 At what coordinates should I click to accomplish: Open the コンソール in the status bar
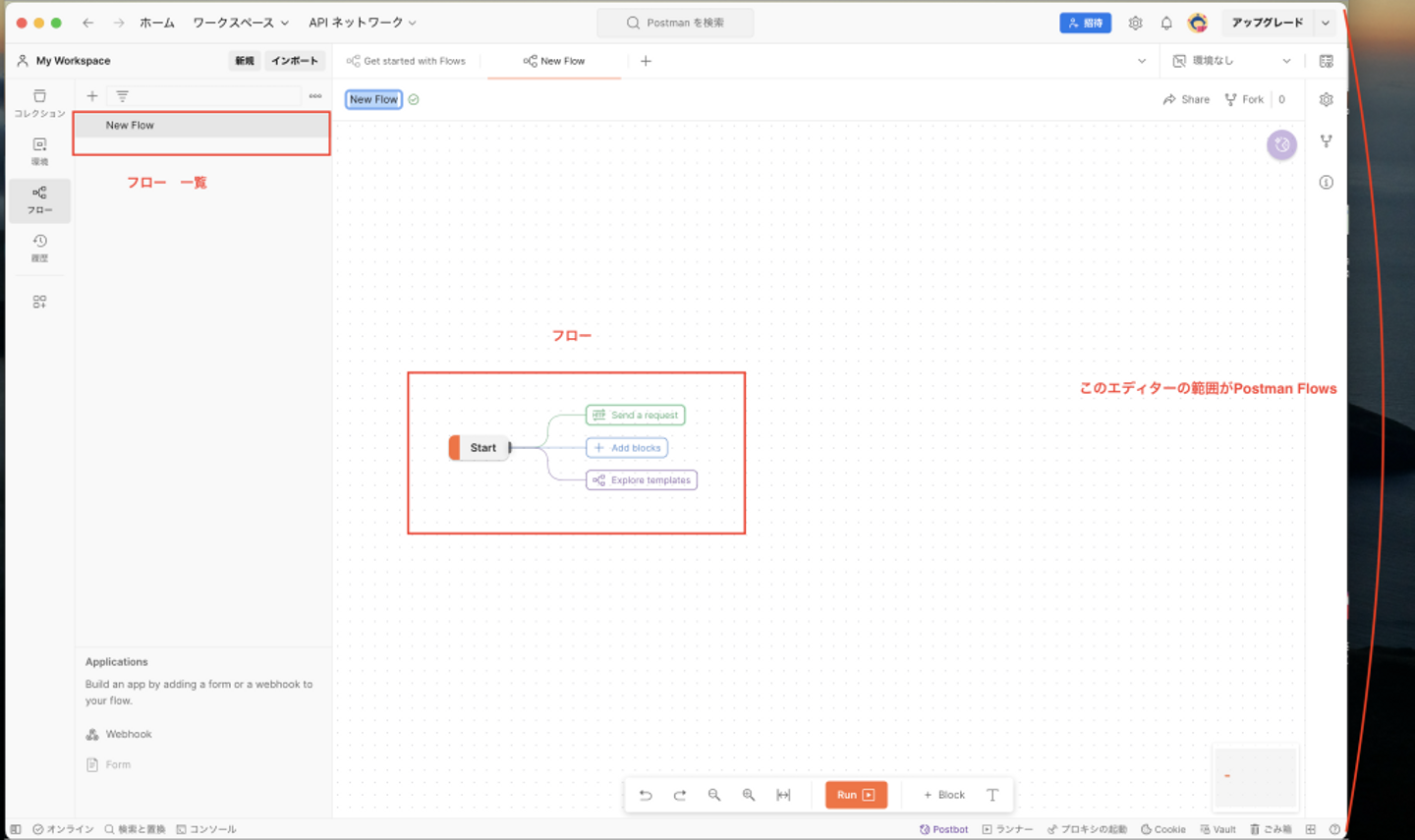tap(206, 829)
